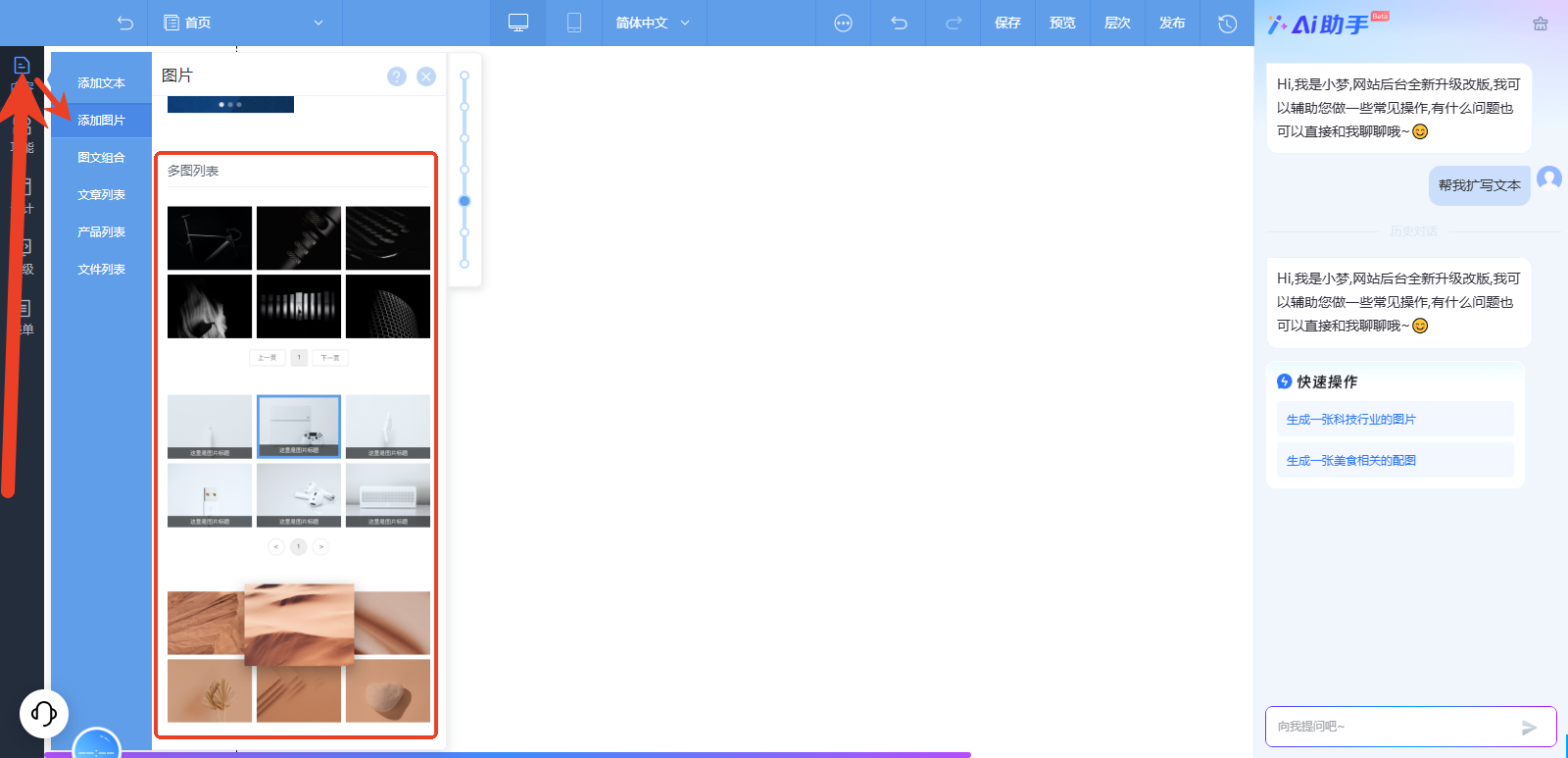Click the round page 1 indicator

tap(299, 546)
